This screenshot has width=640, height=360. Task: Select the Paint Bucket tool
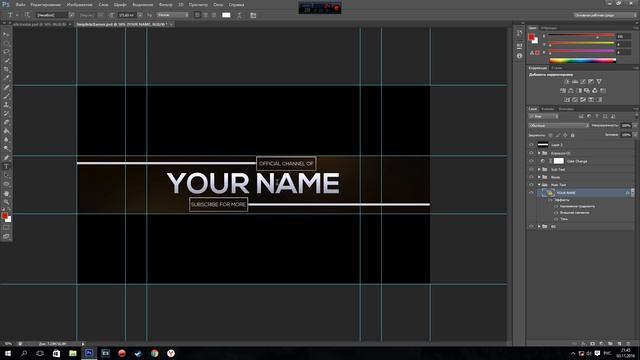coord(6,131)
